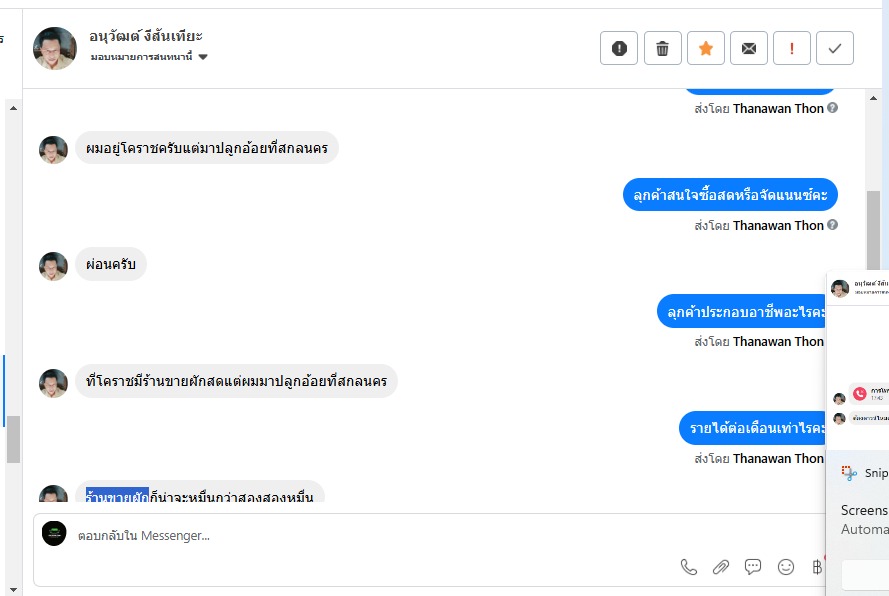The width and height of the screenshot is (889, 596).
Task: Click the left panel scroll up arrow
Action: [14, 107]
